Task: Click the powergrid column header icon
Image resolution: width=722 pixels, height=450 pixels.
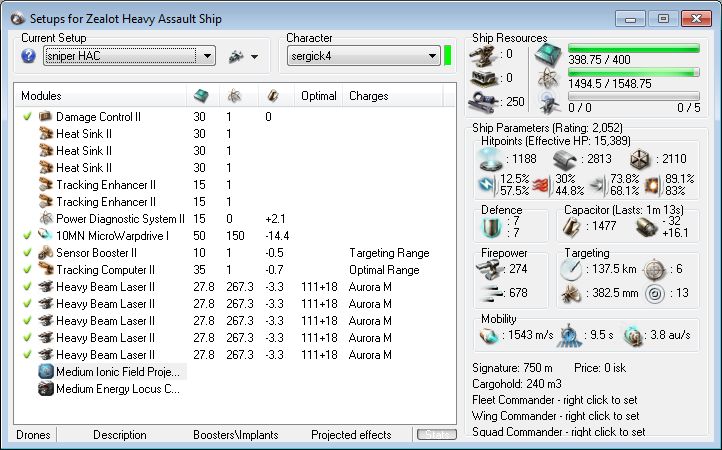Action: click(x=234, y=96)
